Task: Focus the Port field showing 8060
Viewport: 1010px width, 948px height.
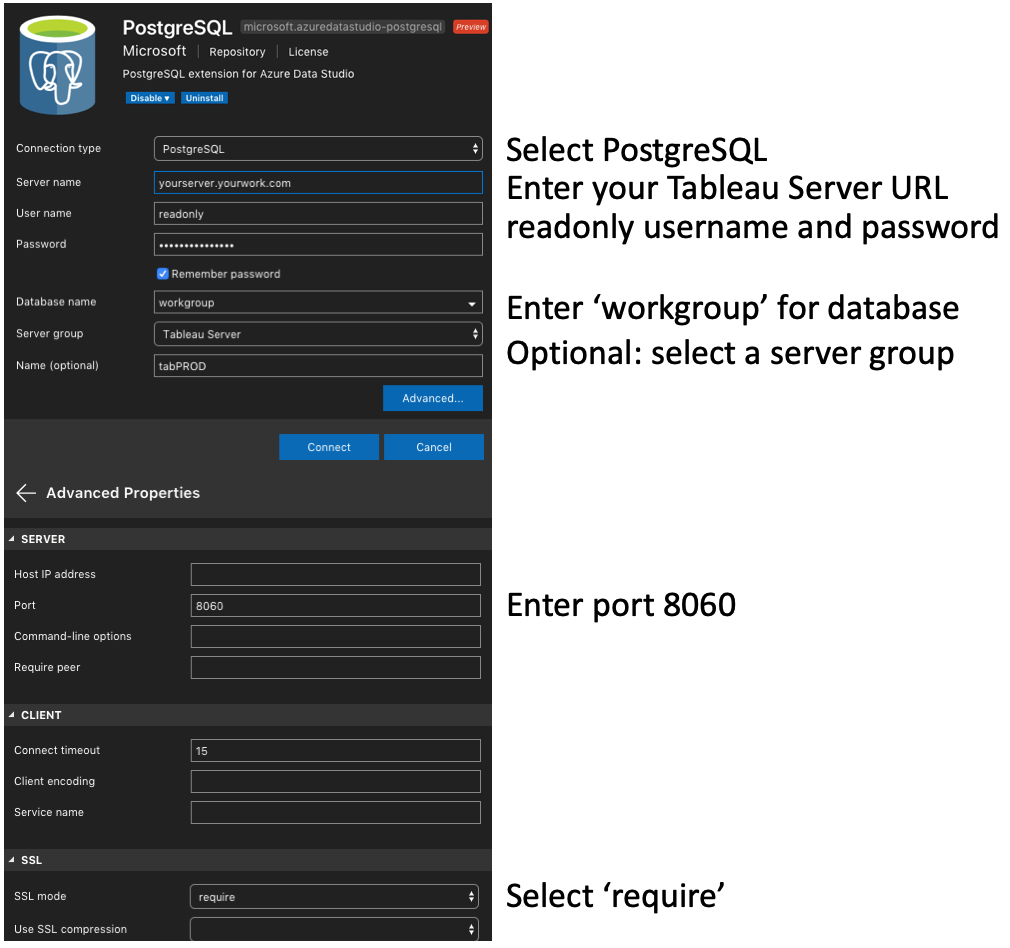Action: pos(336,606)
